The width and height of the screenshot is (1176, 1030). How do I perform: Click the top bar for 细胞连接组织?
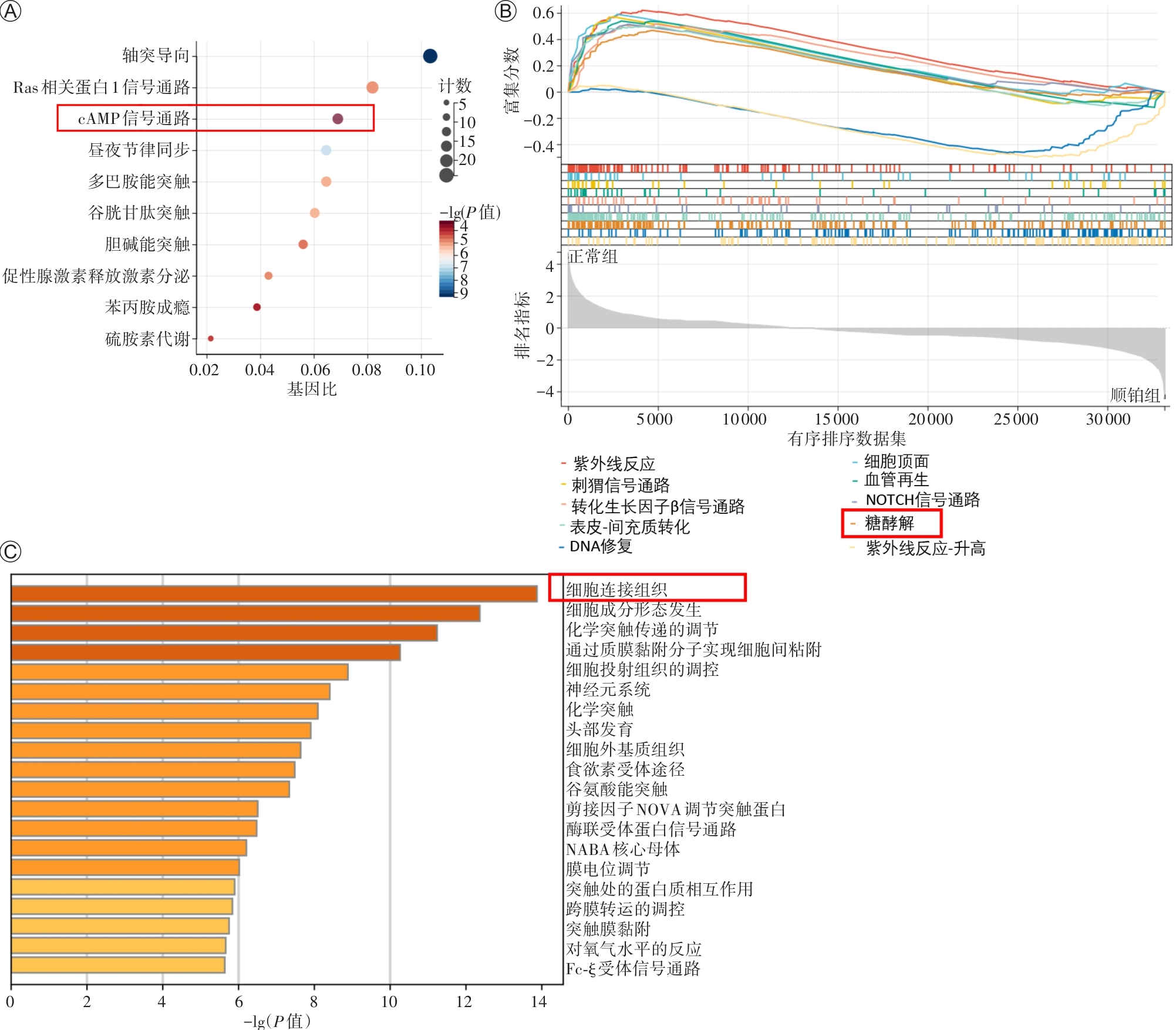click(x=274, y=594)
